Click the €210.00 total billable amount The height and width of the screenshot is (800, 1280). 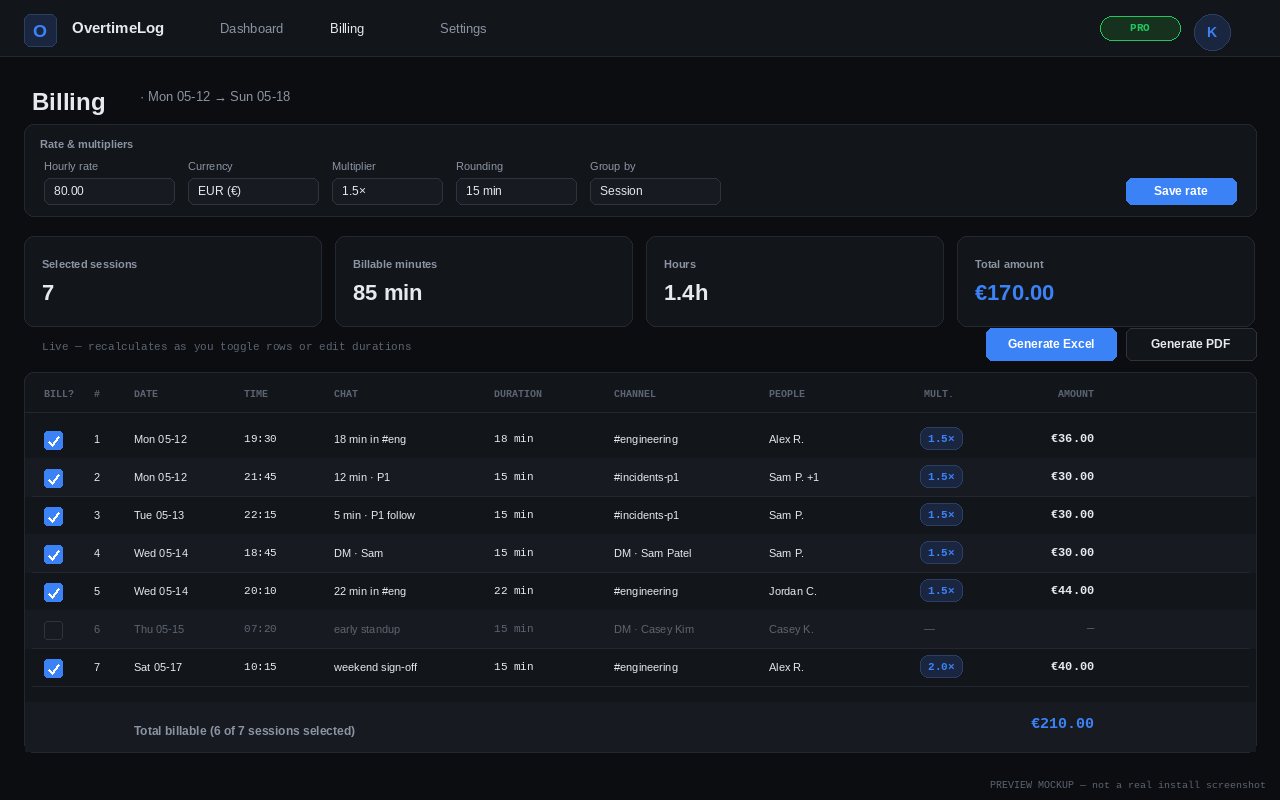(1063, 724)
